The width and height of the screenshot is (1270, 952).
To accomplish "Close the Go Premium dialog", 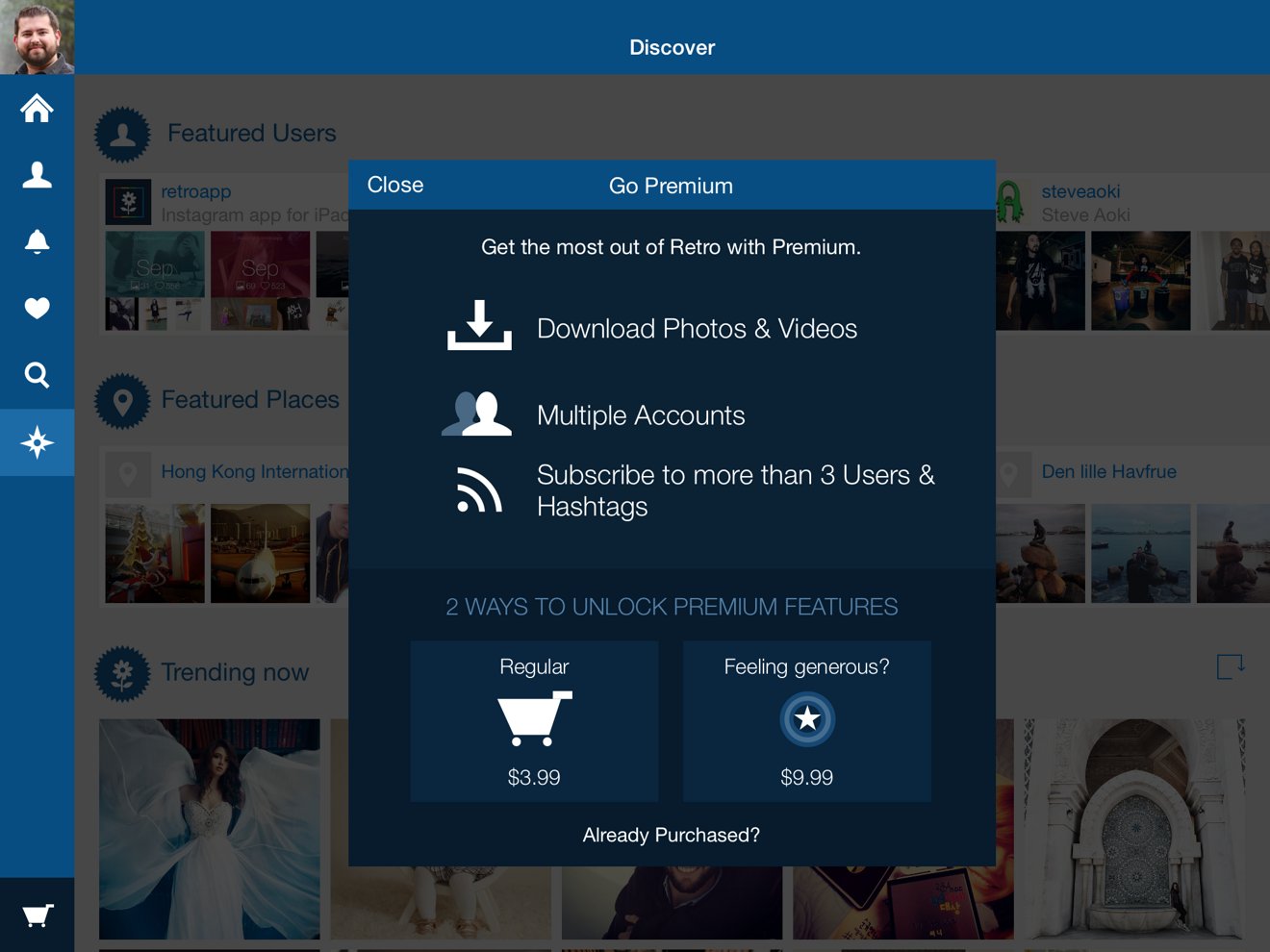I will point(395,185).
